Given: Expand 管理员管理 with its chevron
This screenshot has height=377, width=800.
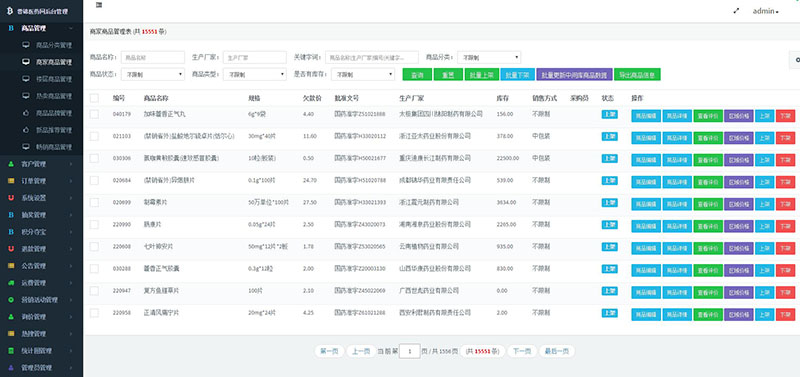Looking at the screenshot, I should coord(71,368).
